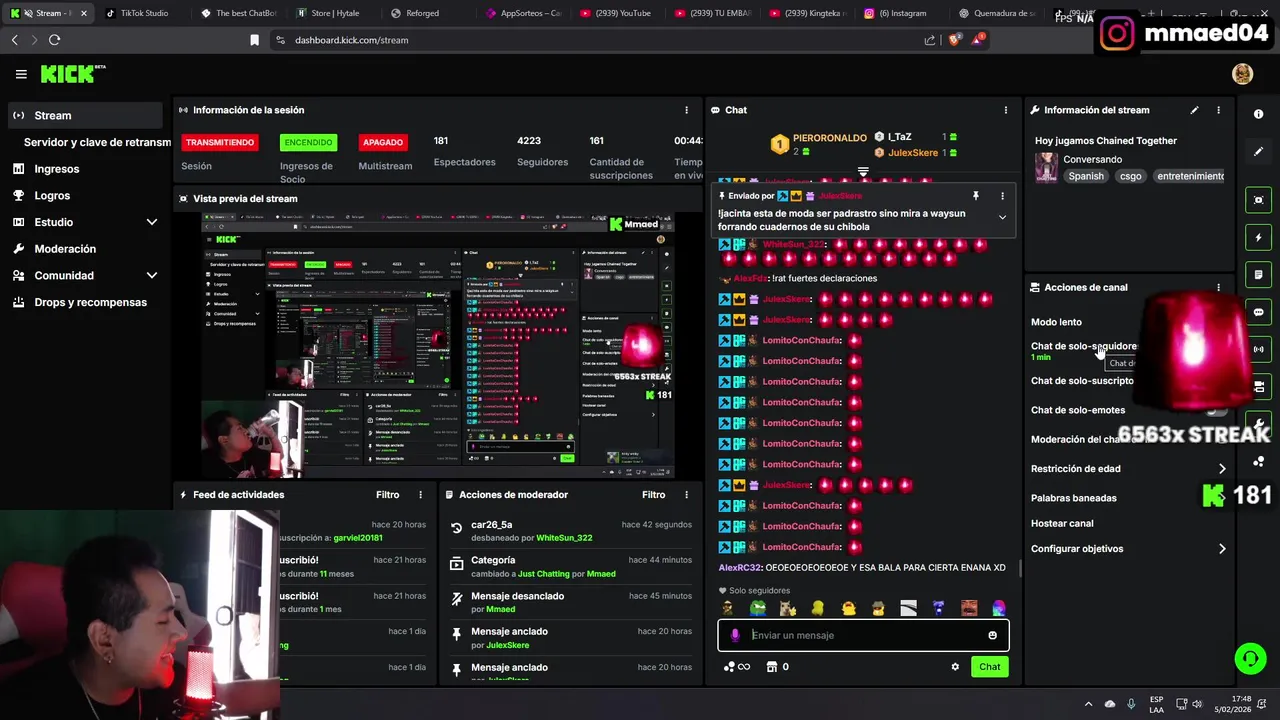
Task: Expand the Estudio sidebar section
Action: click(x=152, y=222)
